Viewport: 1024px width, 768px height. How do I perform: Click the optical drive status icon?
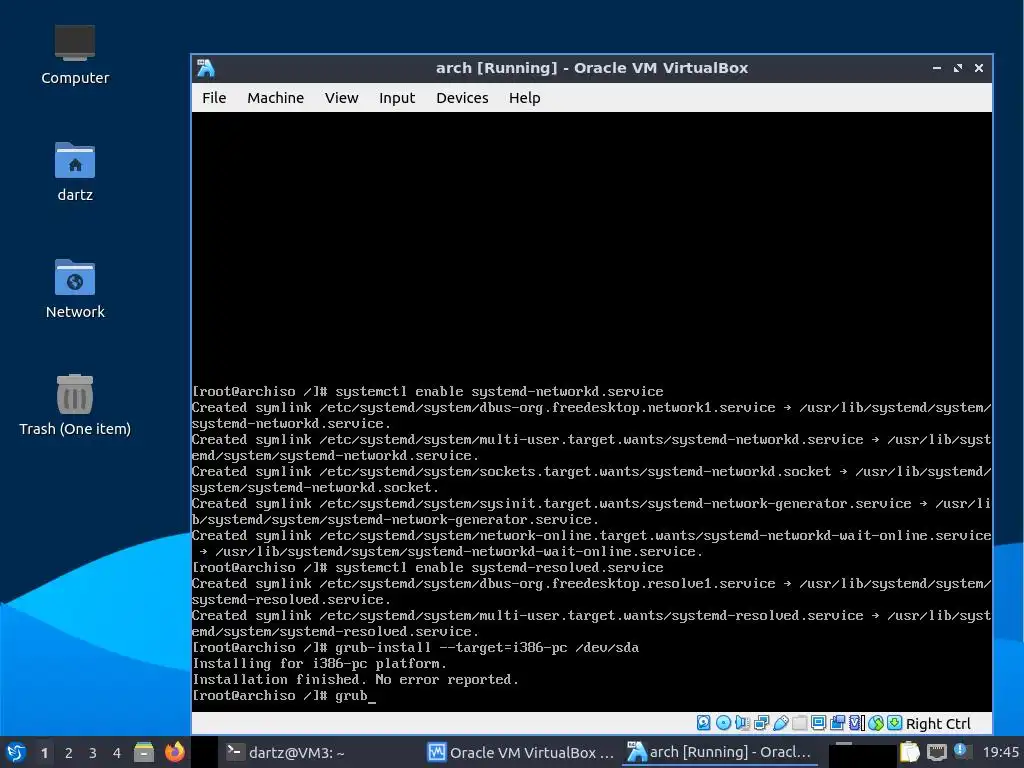tap(723, 723)
